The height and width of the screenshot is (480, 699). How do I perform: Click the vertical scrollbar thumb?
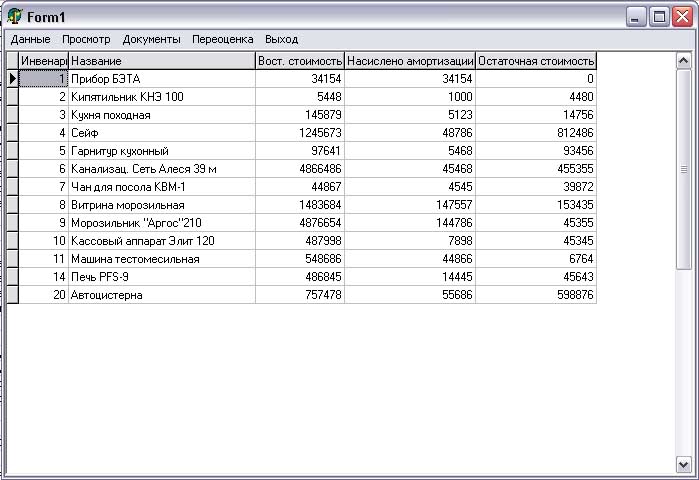pos(684,168)
